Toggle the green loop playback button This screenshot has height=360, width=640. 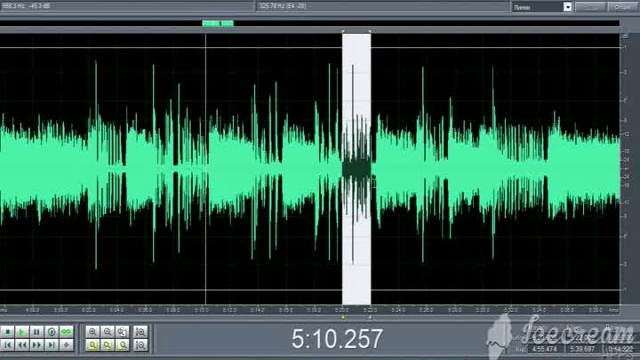pos(66,332)
